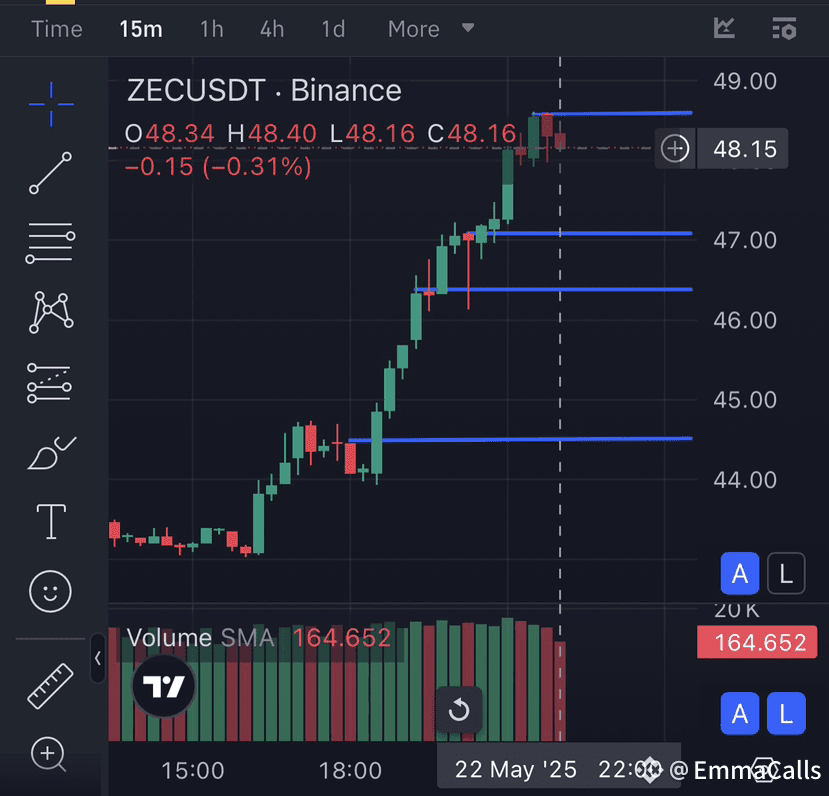829x796 pixels.
Task: Toggle the blue A alert button beside price scale
Action: click(740, 573)
